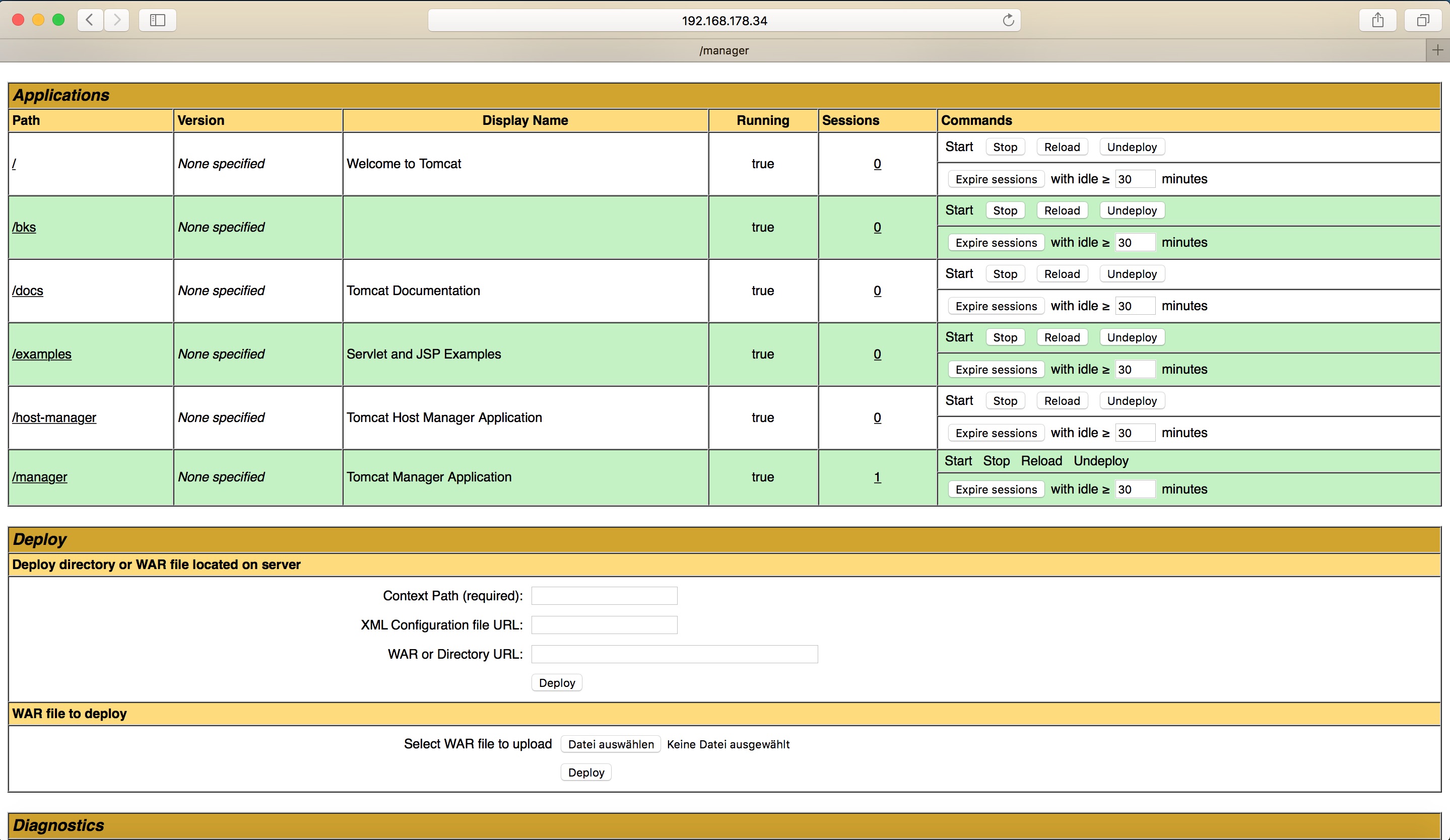1450x840 pixels.
Task: Select 'Servlet and JSP Examples' text
Action: pyautogui.click(x=424, y=354)
